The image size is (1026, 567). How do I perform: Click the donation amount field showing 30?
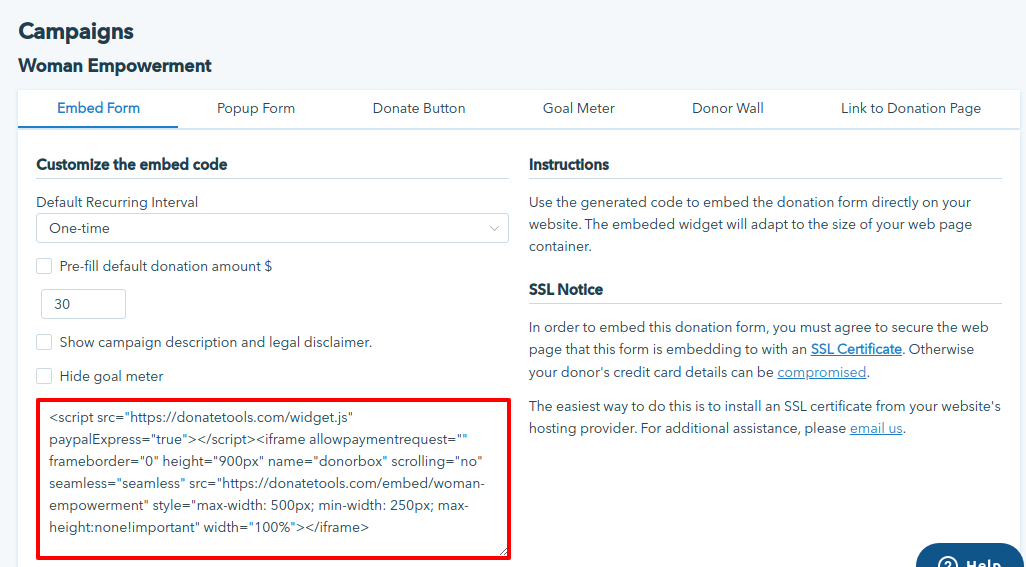83,304
